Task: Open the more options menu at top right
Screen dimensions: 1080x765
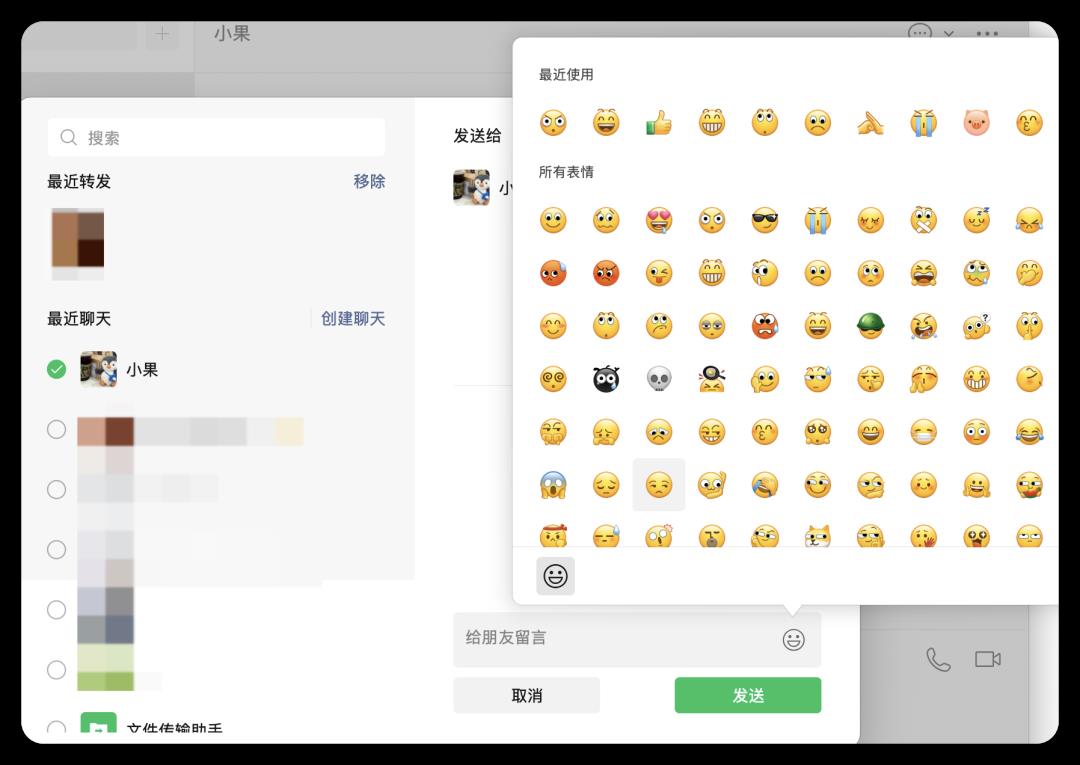Action: click(x=987, y=34)
